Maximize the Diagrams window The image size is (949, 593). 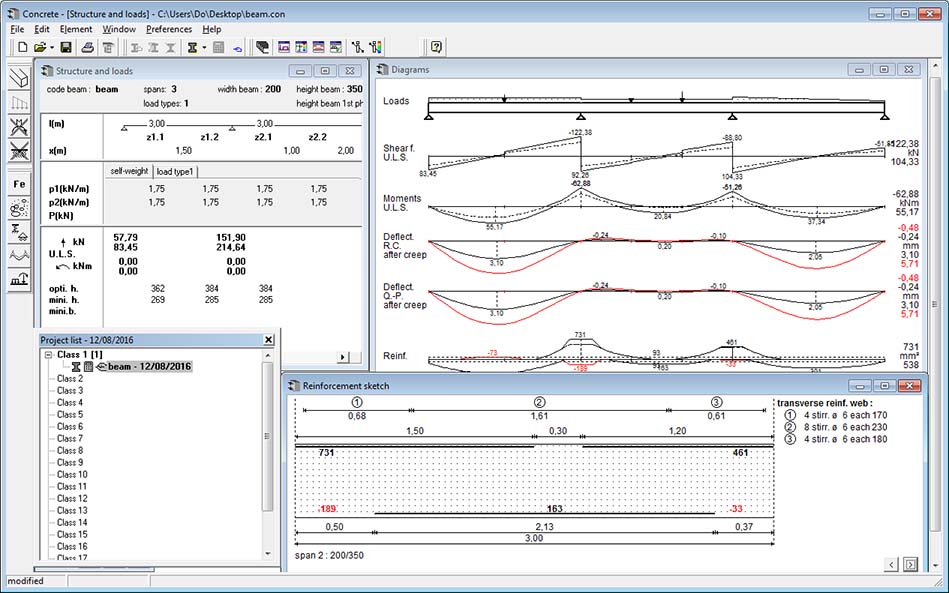(x=884, y=70)
